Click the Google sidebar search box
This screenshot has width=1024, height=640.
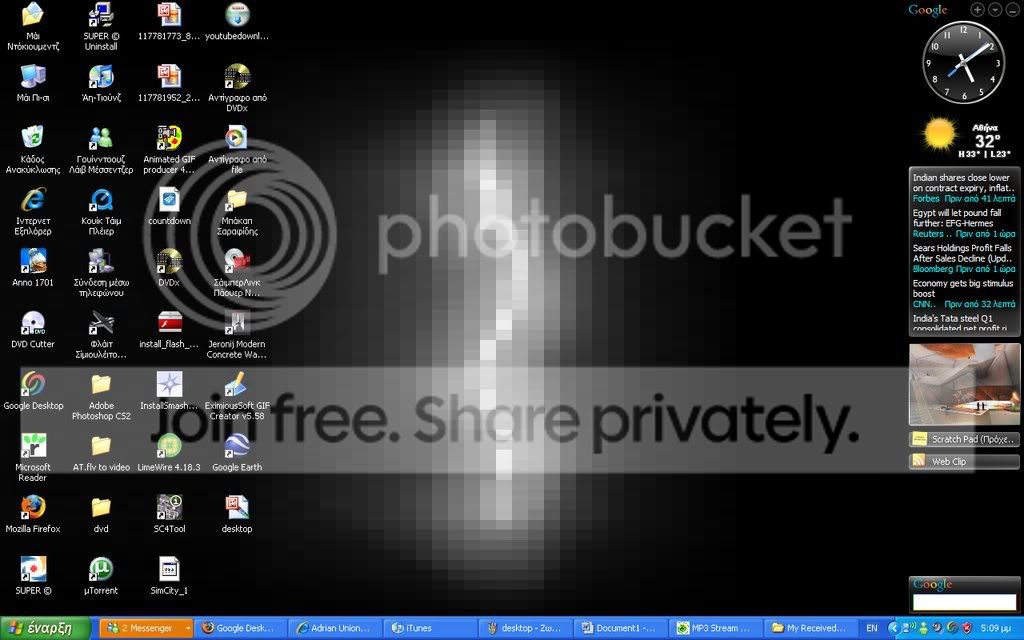(964, 602)
